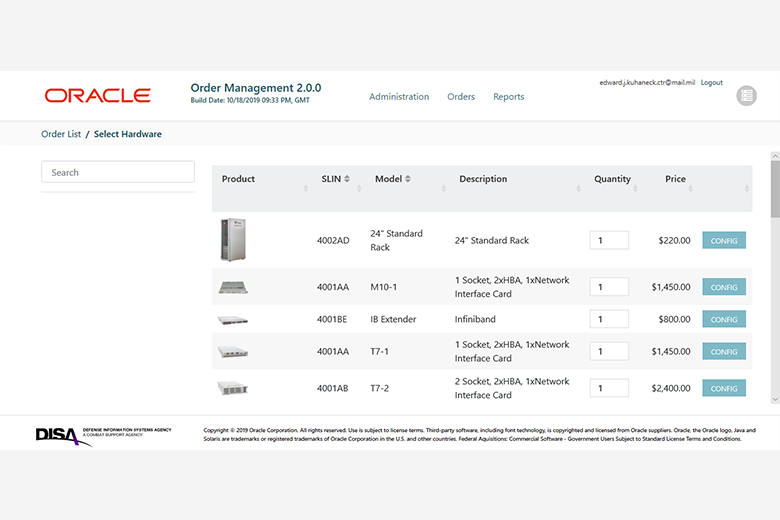Click the Search hardware field
Viewport: 780px width, 520px height.
pos(118,172)
